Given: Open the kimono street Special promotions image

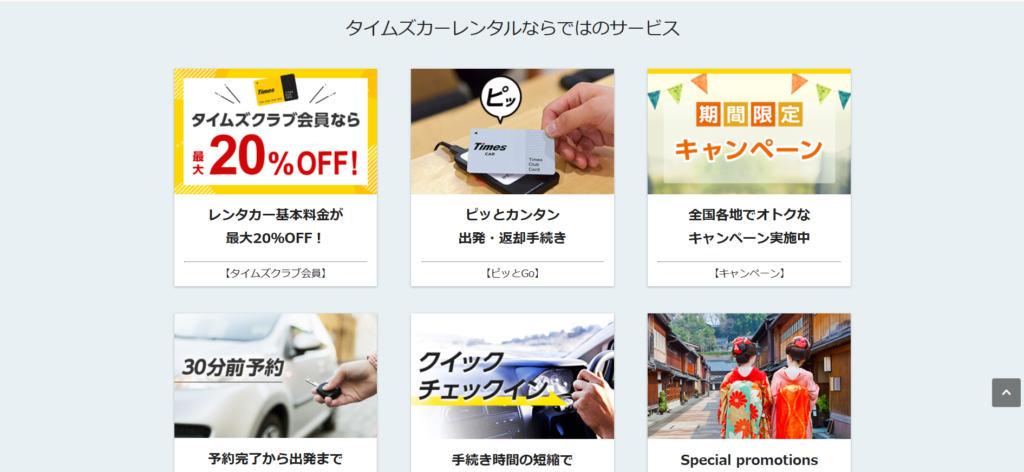Looking at the screenshot, I should (749, 375).
